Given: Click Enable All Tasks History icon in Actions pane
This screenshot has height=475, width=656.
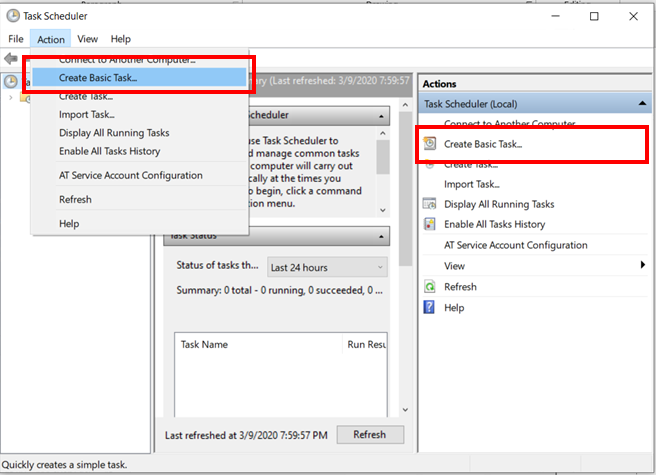Looking at the screenshot, I should tap(429, 224).
